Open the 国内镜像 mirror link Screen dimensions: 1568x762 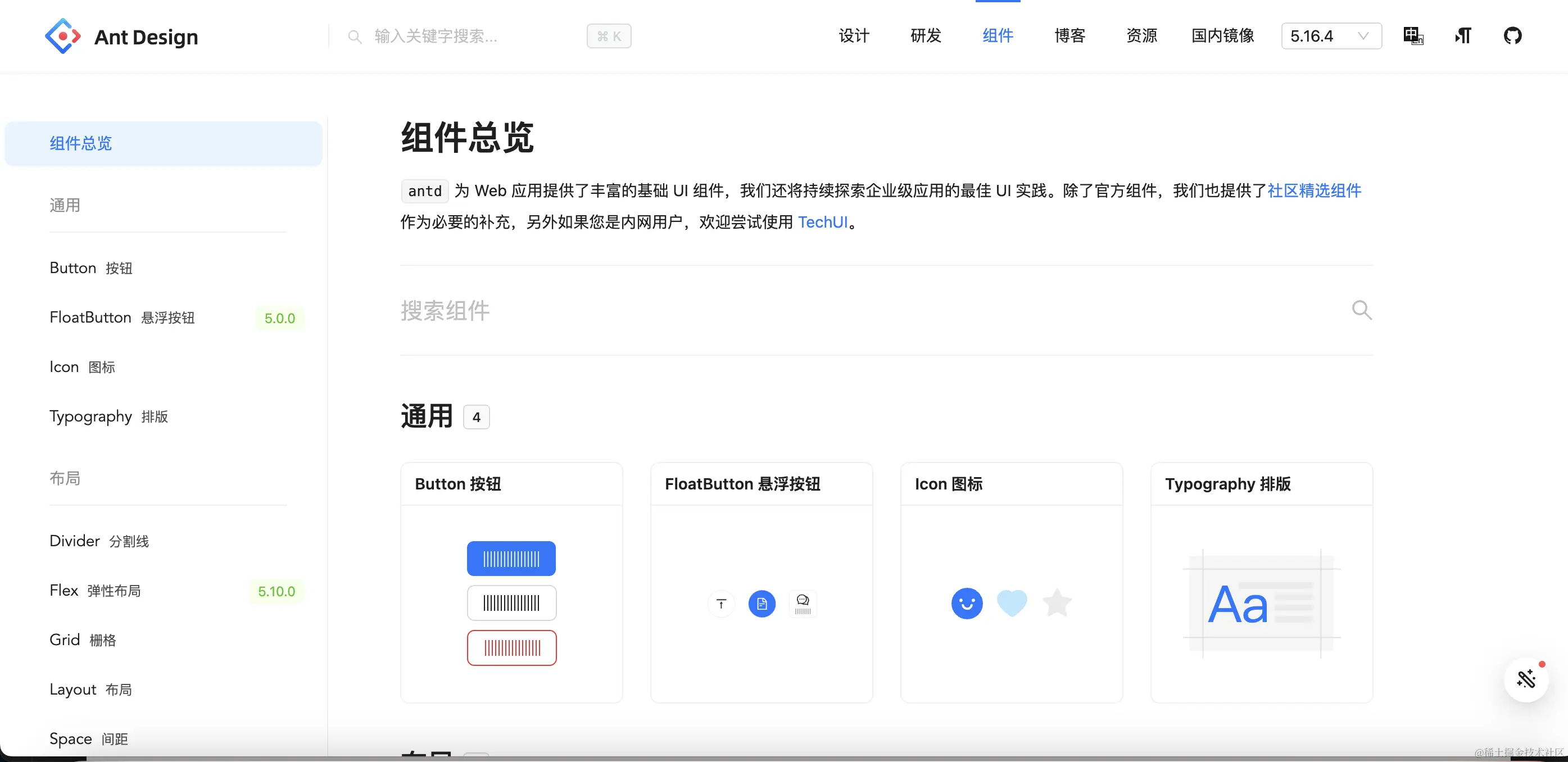coord(1222,36)
